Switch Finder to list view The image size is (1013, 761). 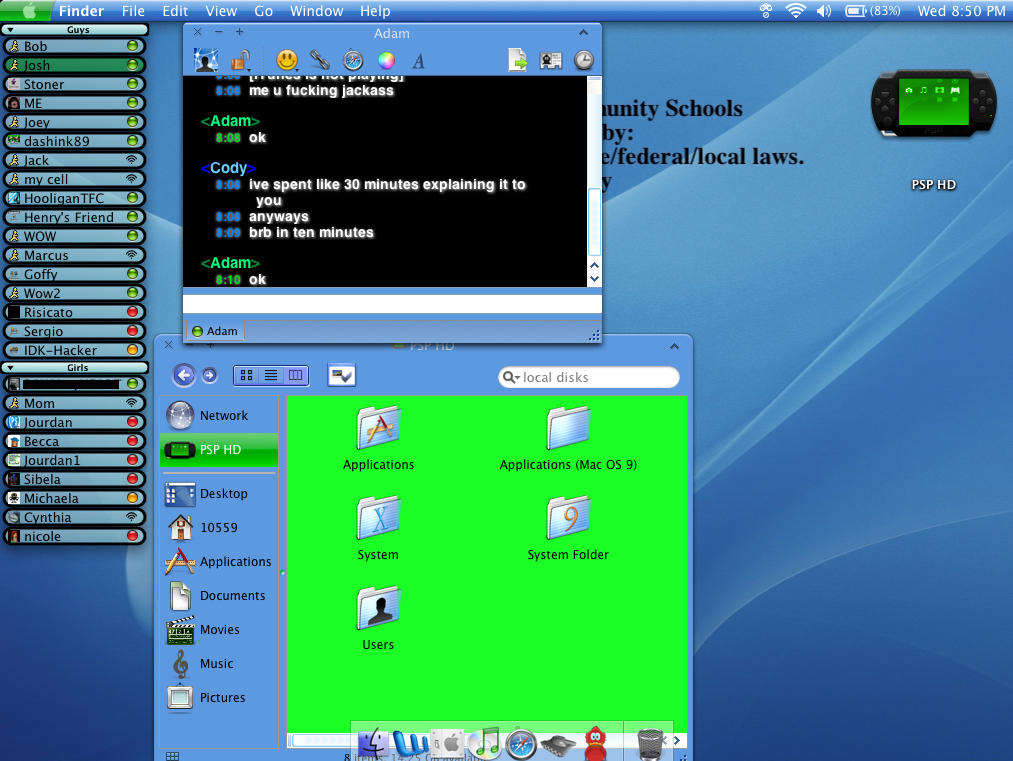pos(271,375)
